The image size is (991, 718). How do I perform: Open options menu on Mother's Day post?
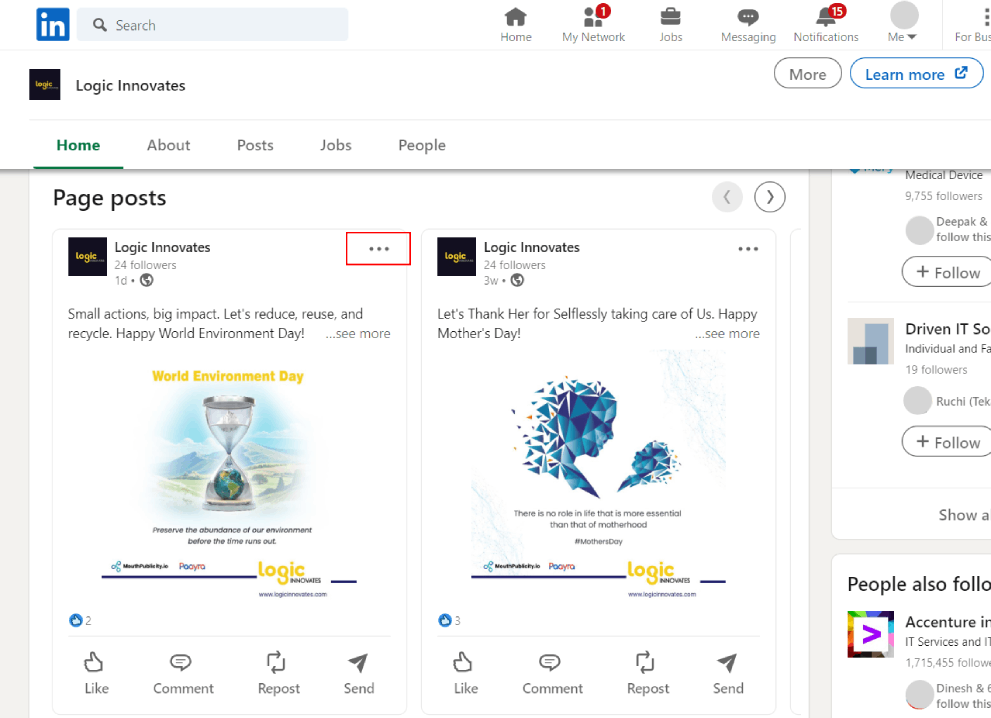748,248
